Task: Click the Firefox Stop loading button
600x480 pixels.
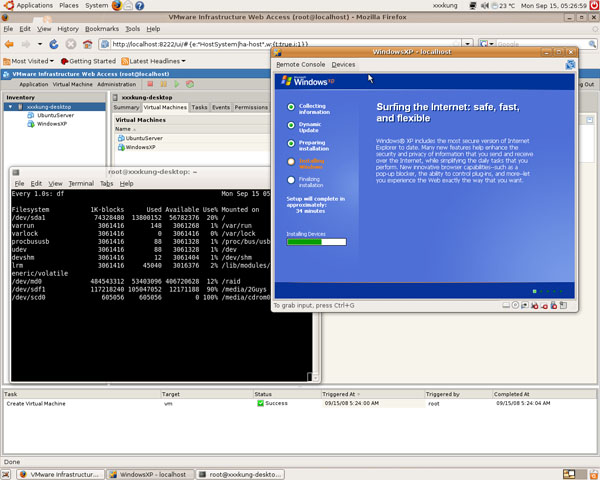Action: point(71,44)
